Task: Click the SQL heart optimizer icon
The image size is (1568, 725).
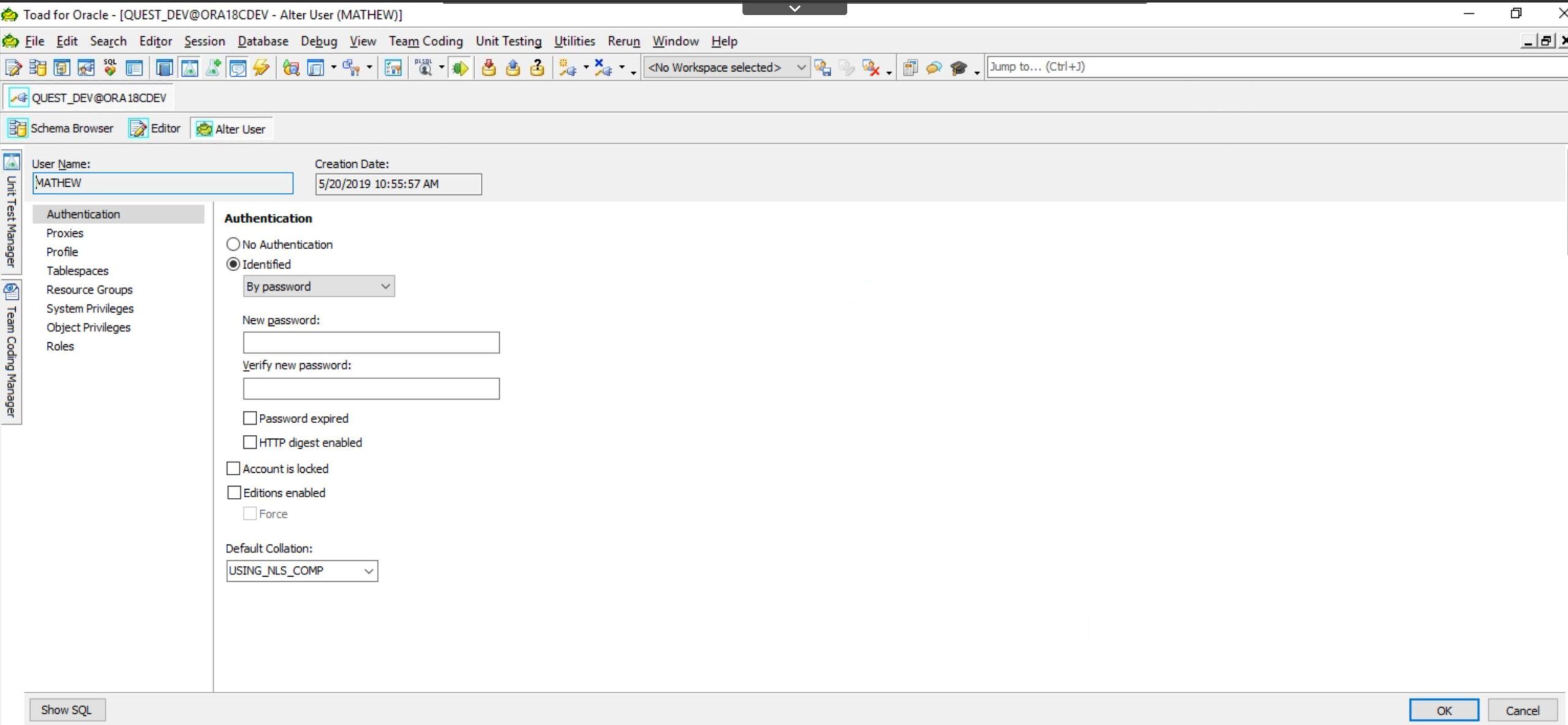Action: [110, 67]
